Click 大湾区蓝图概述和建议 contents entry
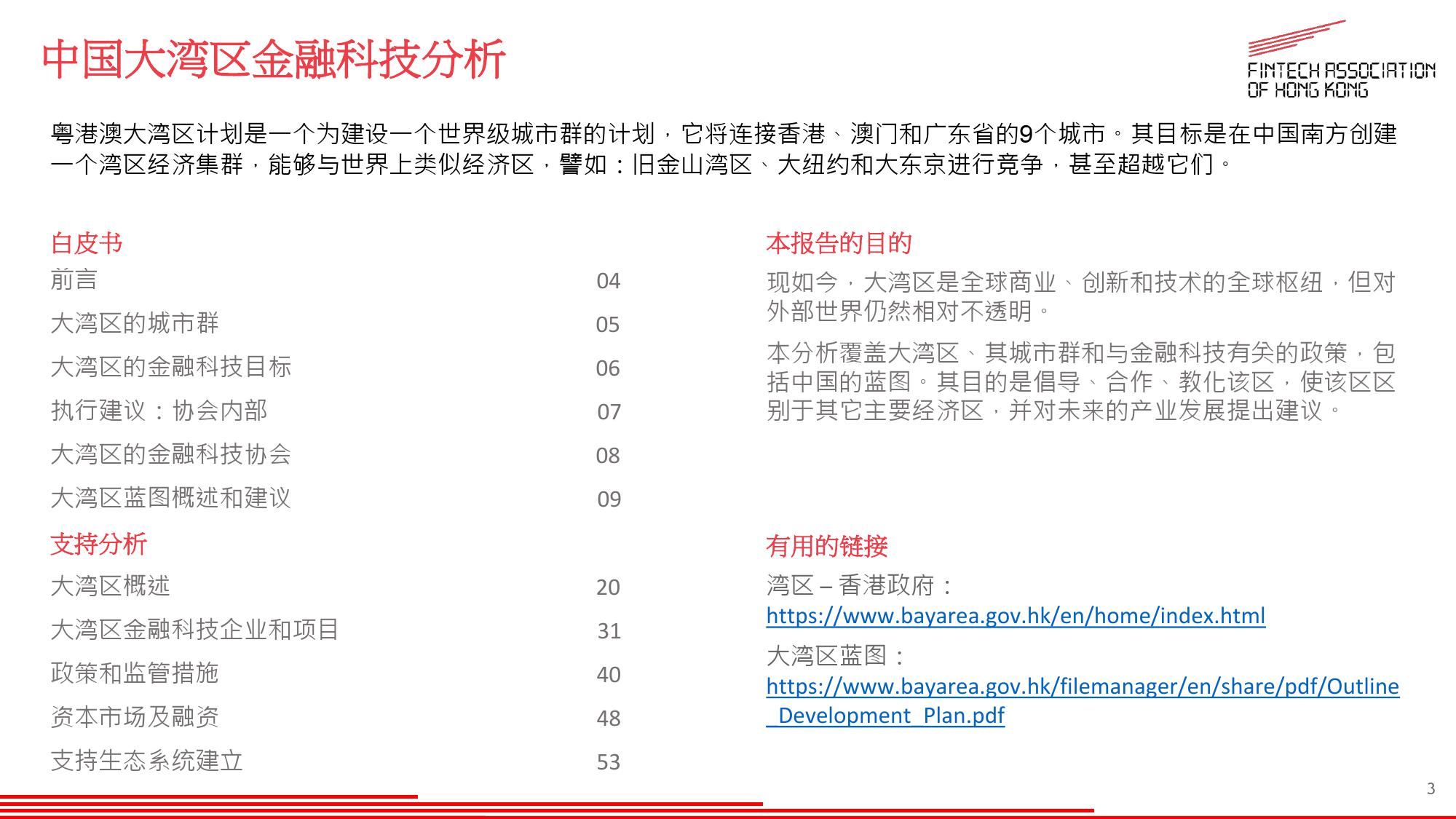The image size is (1456, 819). pos(171,499)
